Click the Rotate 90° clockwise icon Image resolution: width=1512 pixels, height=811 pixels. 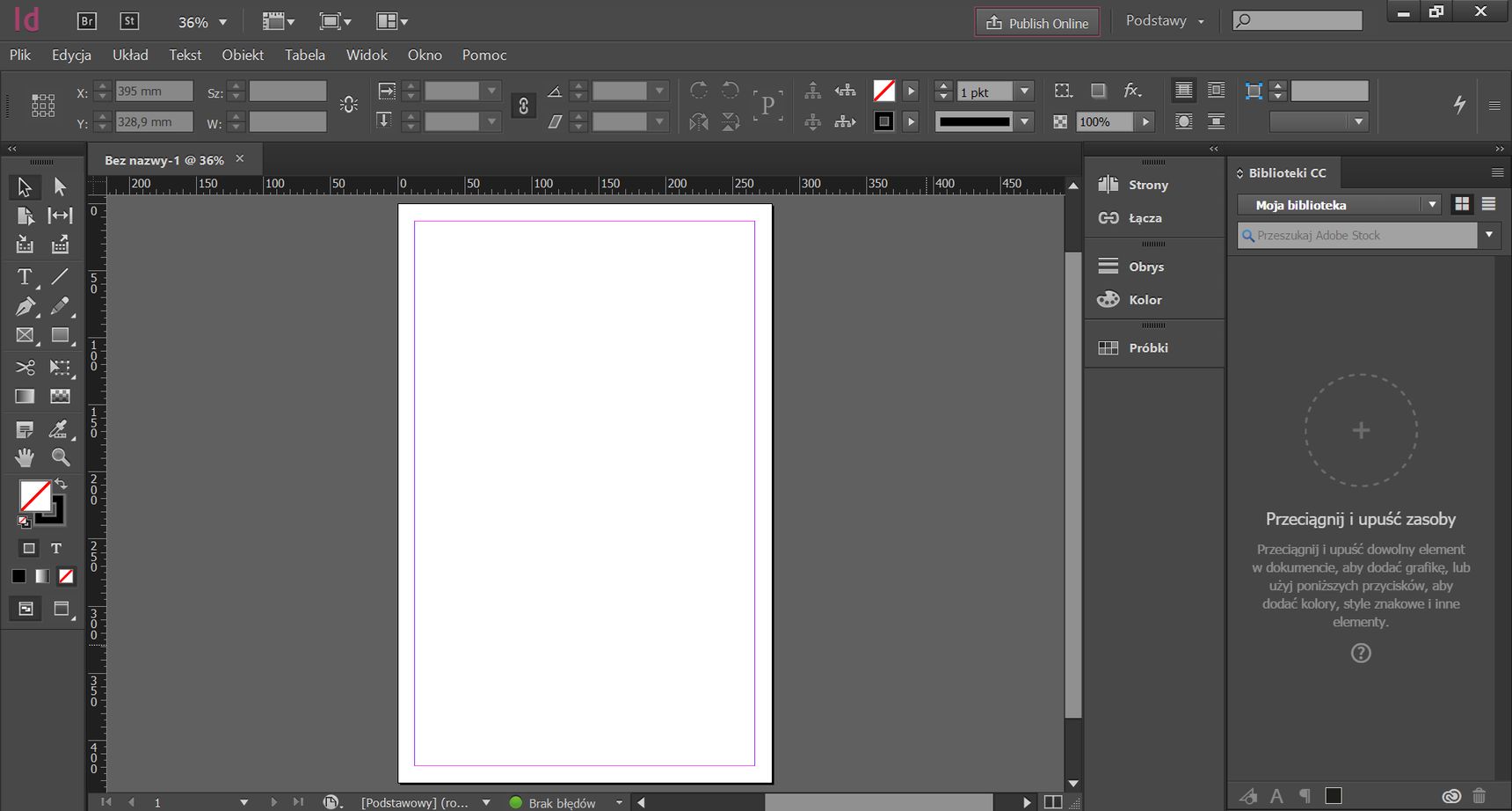(x=698, y=90)
